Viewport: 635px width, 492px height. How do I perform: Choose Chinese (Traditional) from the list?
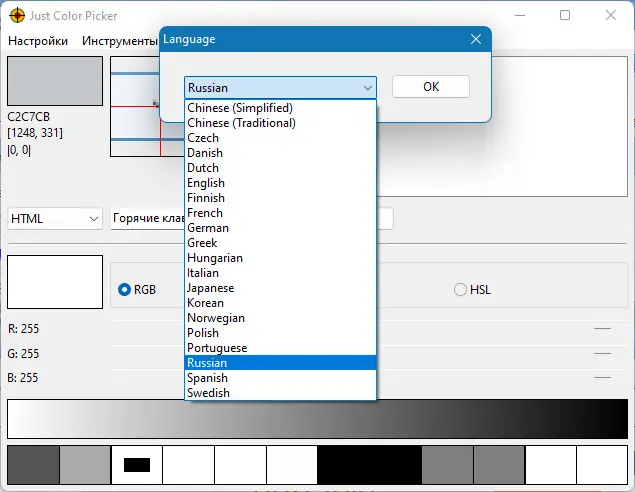280,123
